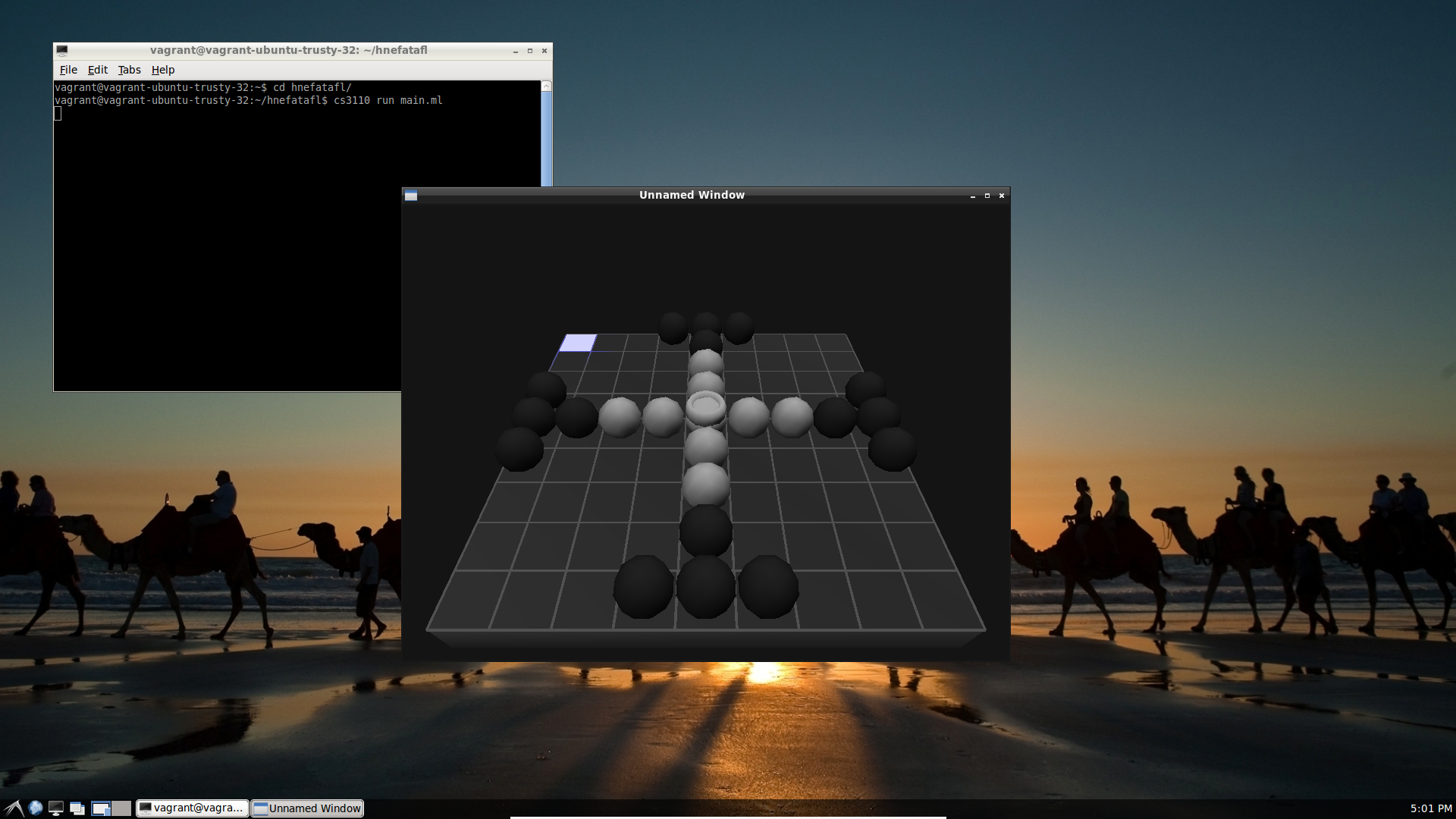Switch to vagrant terminal taskbar button
This screenshot has height=819, width=1456.
(193, 808)
